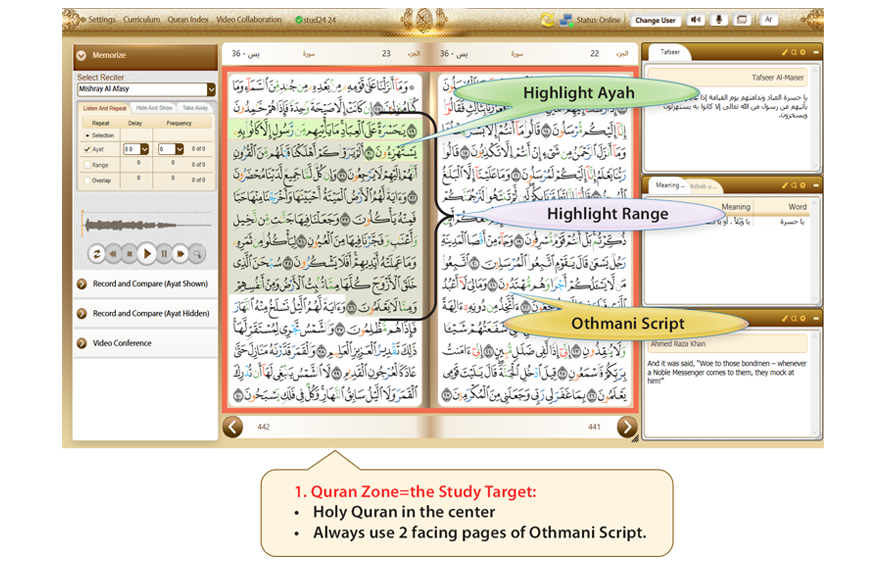This screenshot has height=564, width=886.
Task: Go to previous page using left arrow
Action: pos(233,427)
